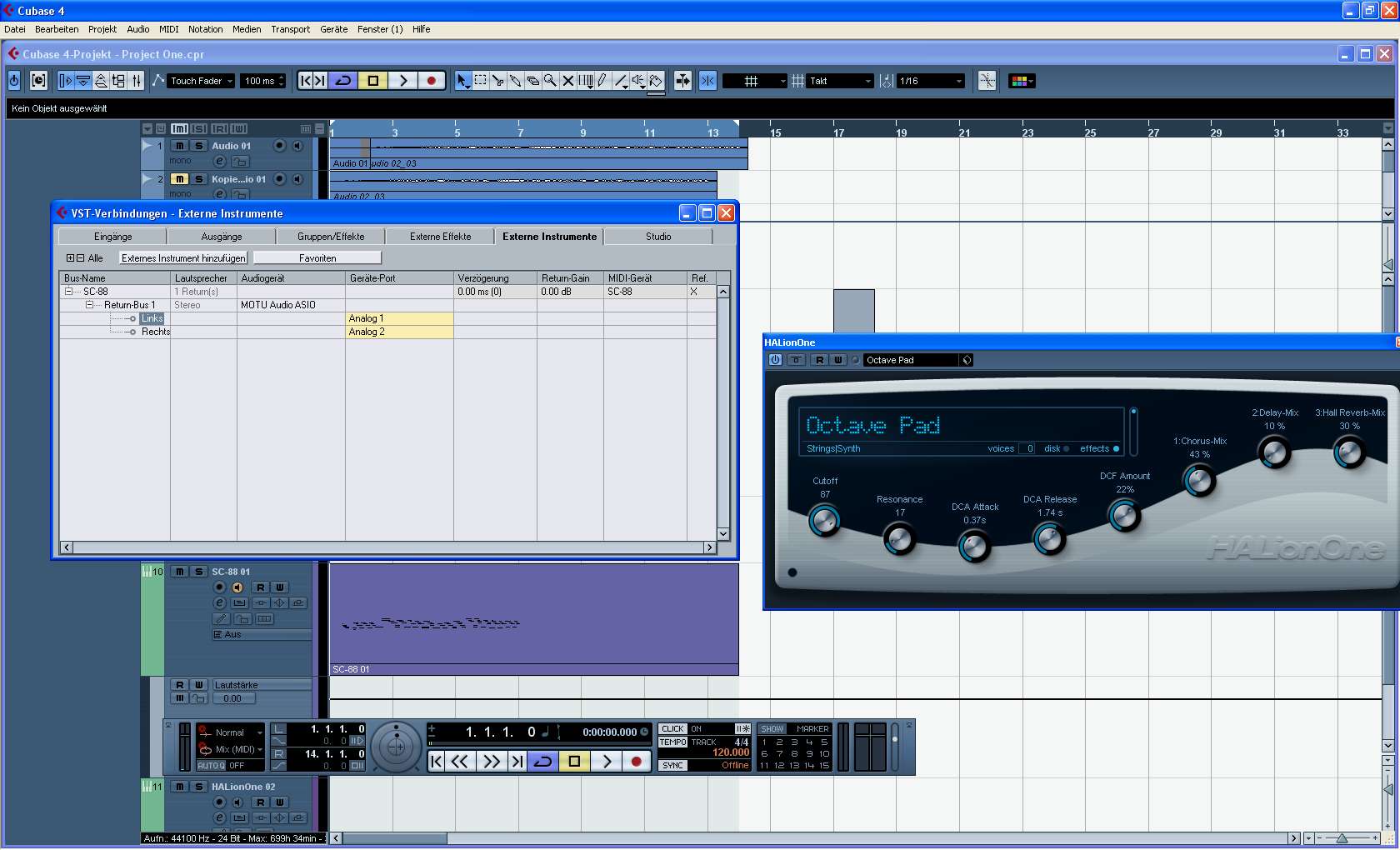Toggle Autoscroll in project toolbar
The image size is (1400, 850).
682,81
